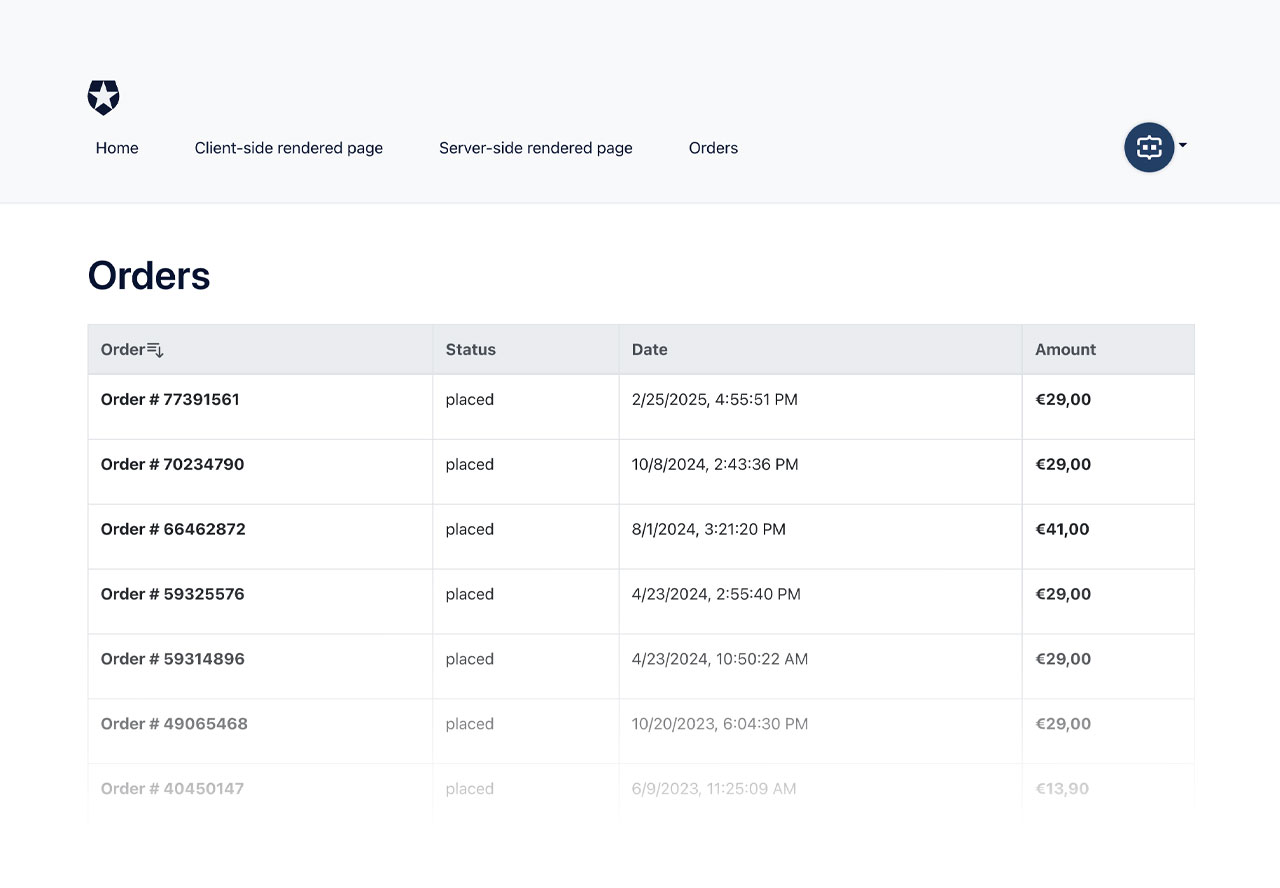Click the Date column header
1280x888 pixels.
point(650,349)
